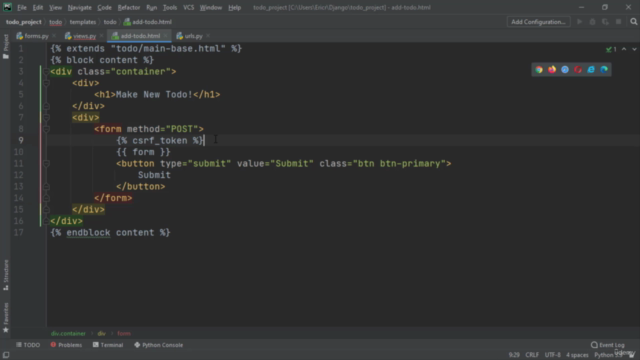
Task: Click templates breadcrumb in navigation bar
Action: pyautogui.click(x=83, y=22)
